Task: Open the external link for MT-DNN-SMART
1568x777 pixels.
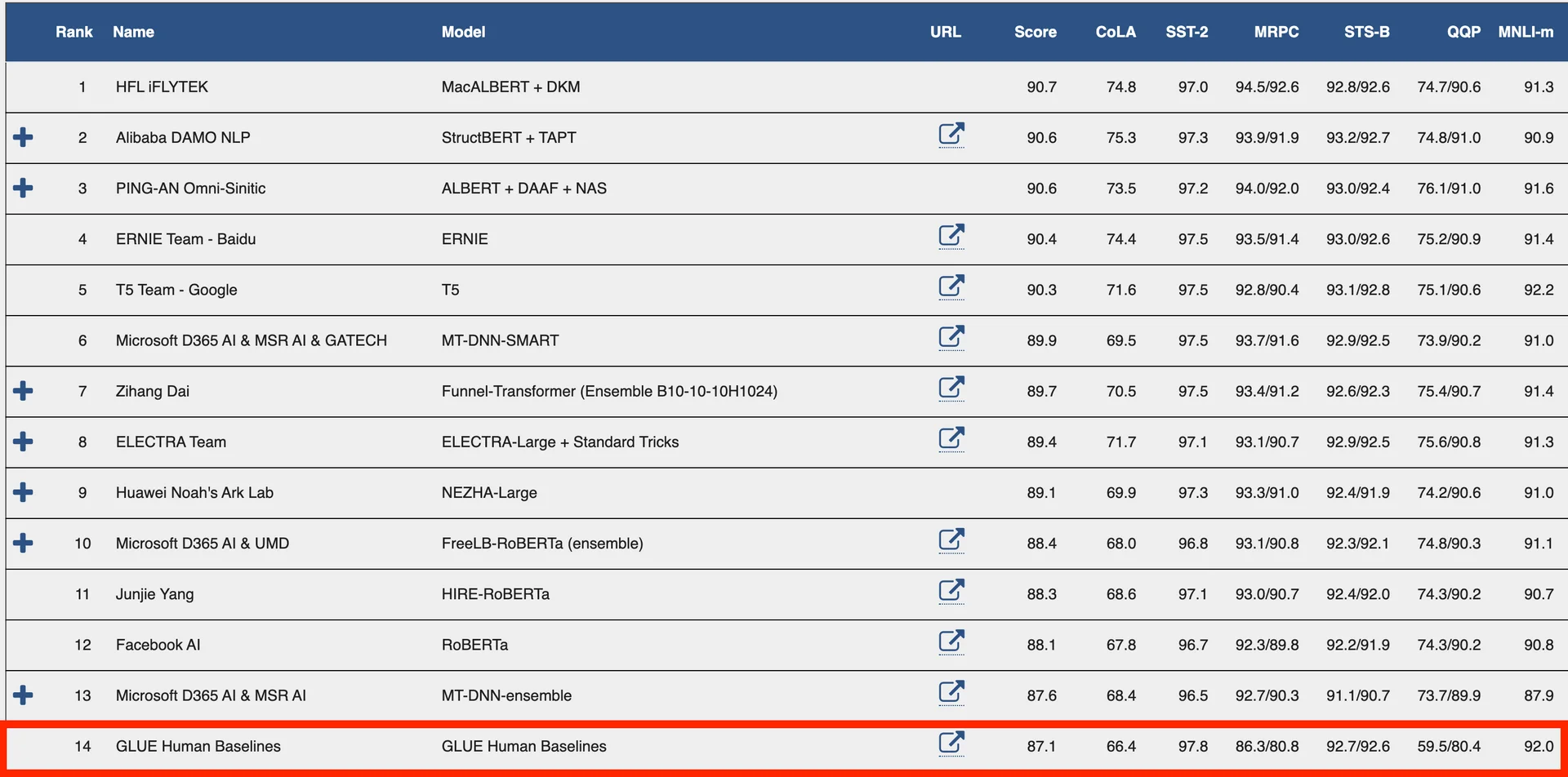Action: [x=951, y=337]
